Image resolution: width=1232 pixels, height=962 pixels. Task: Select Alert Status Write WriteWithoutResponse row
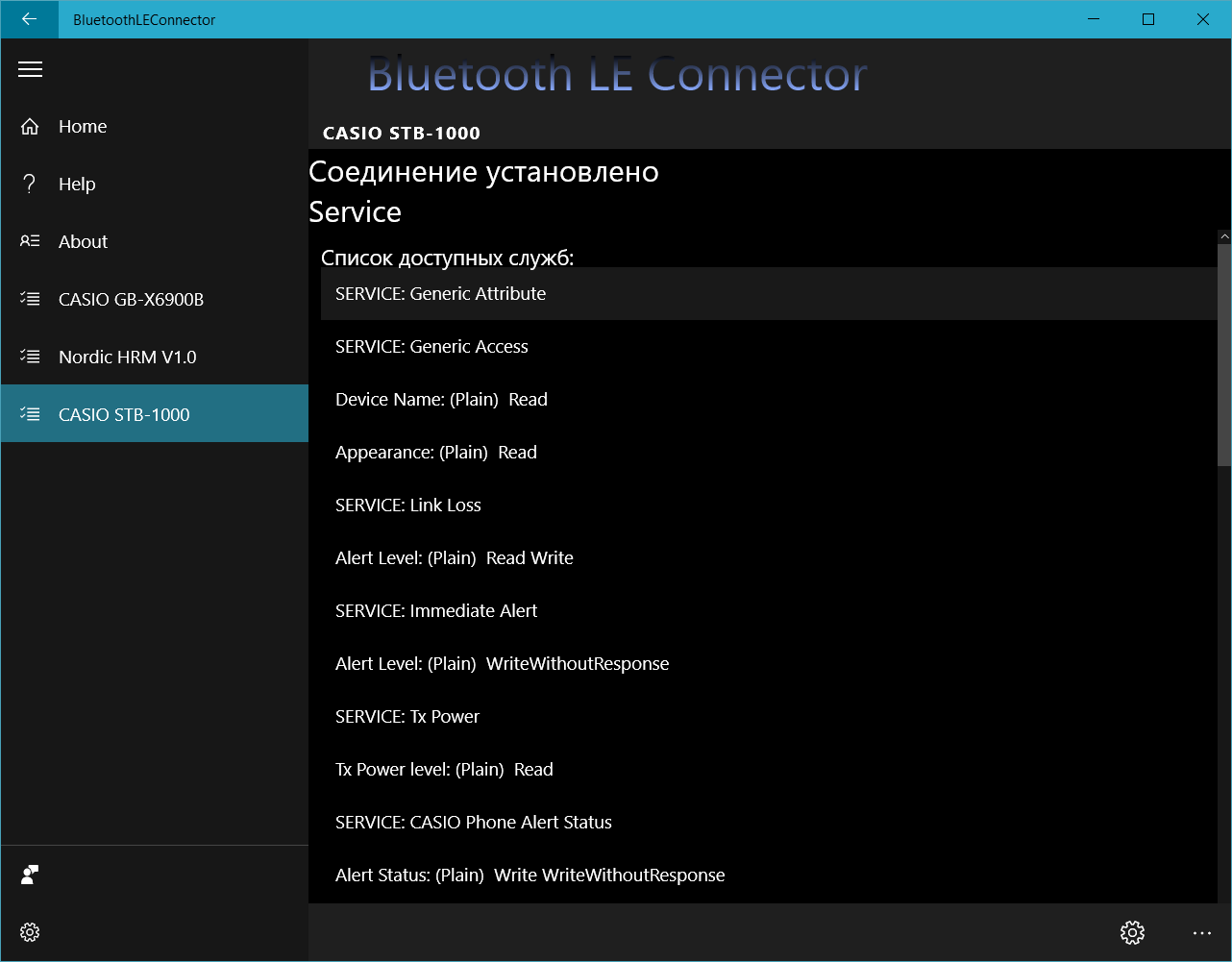[x=769, y=875]
